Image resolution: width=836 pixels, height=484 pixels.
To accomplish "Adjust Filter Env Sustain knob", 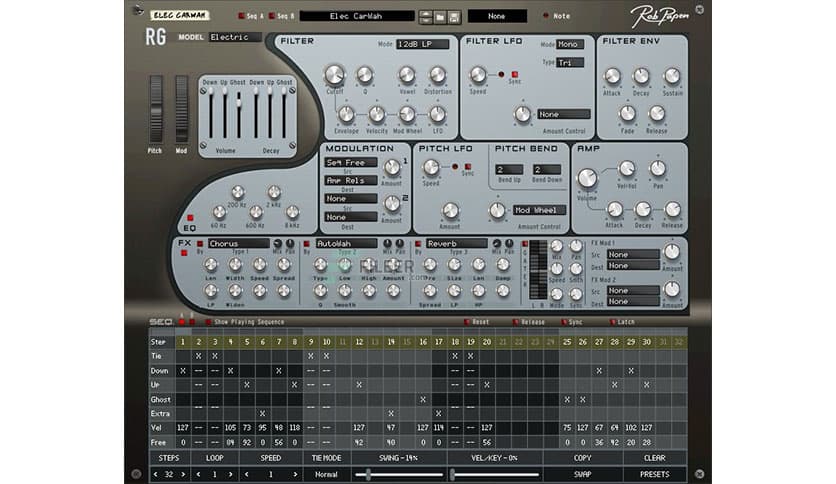I will pos(672,76).
